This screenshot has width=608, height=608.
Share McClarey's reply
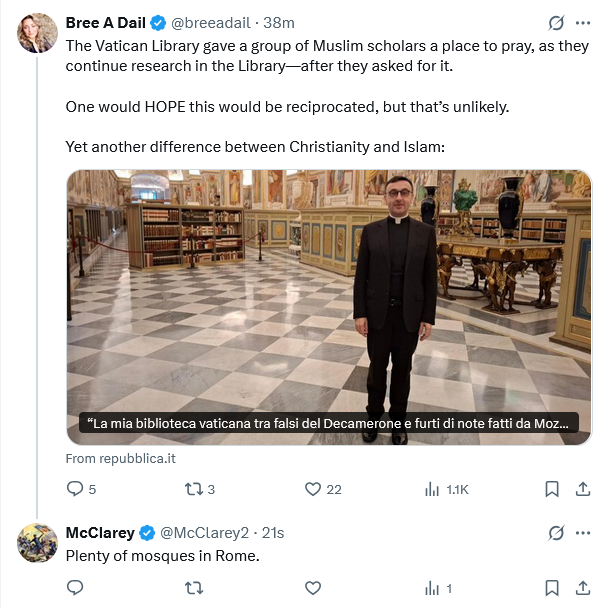click(583, 588)
